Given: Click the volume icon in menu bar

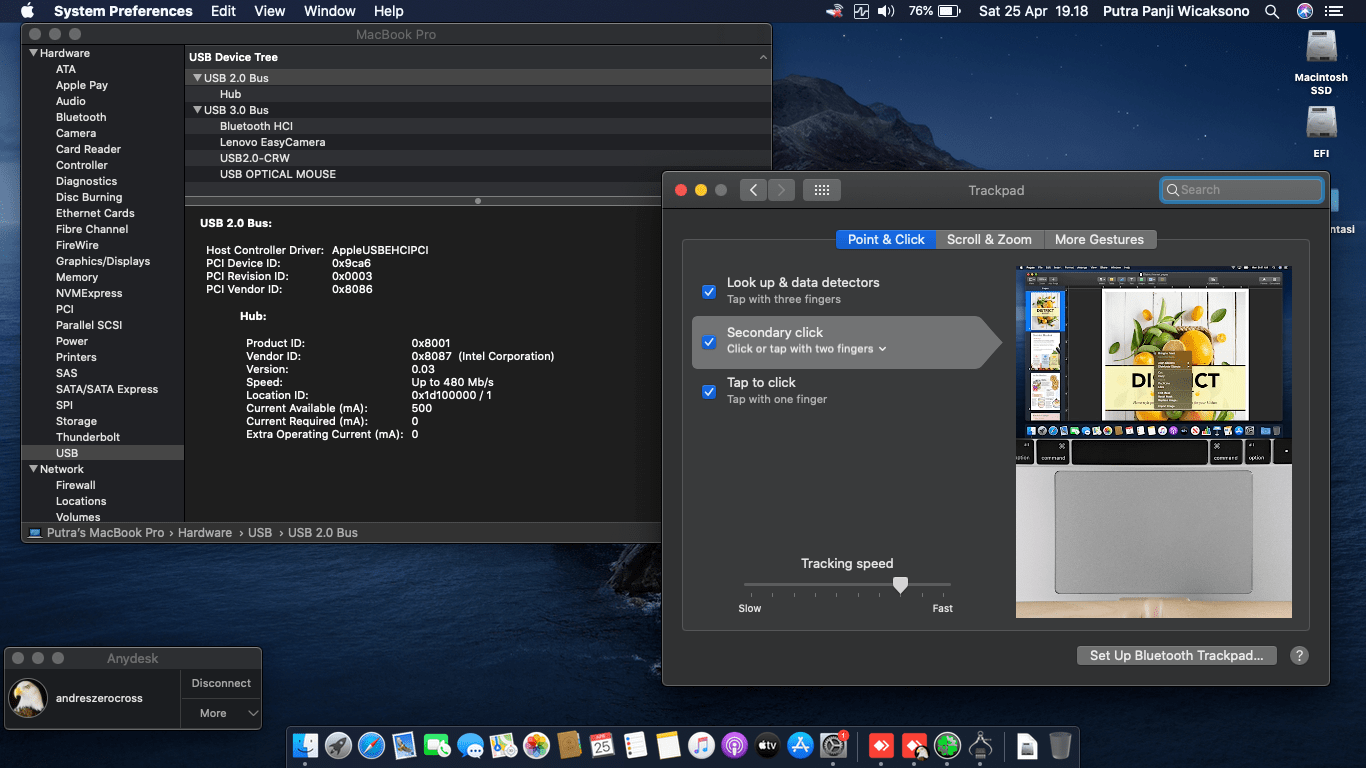Looking at the screenshot, I should point(886,11).
